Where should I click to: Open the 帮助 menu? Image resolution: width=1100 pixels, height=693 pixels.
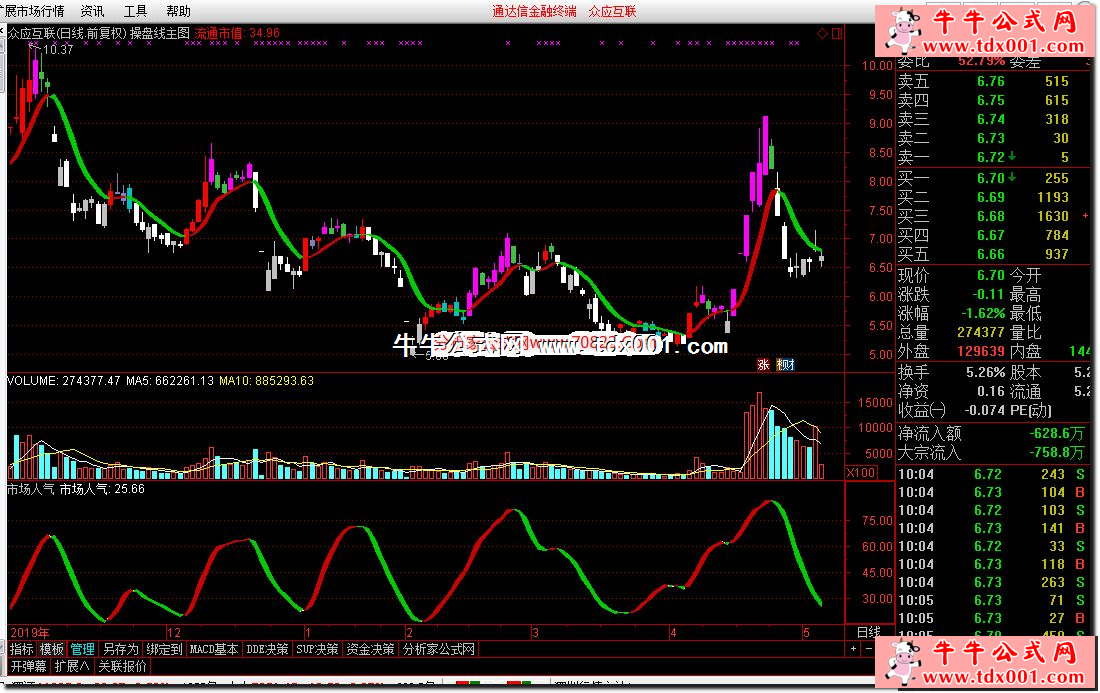coord(178,11)
